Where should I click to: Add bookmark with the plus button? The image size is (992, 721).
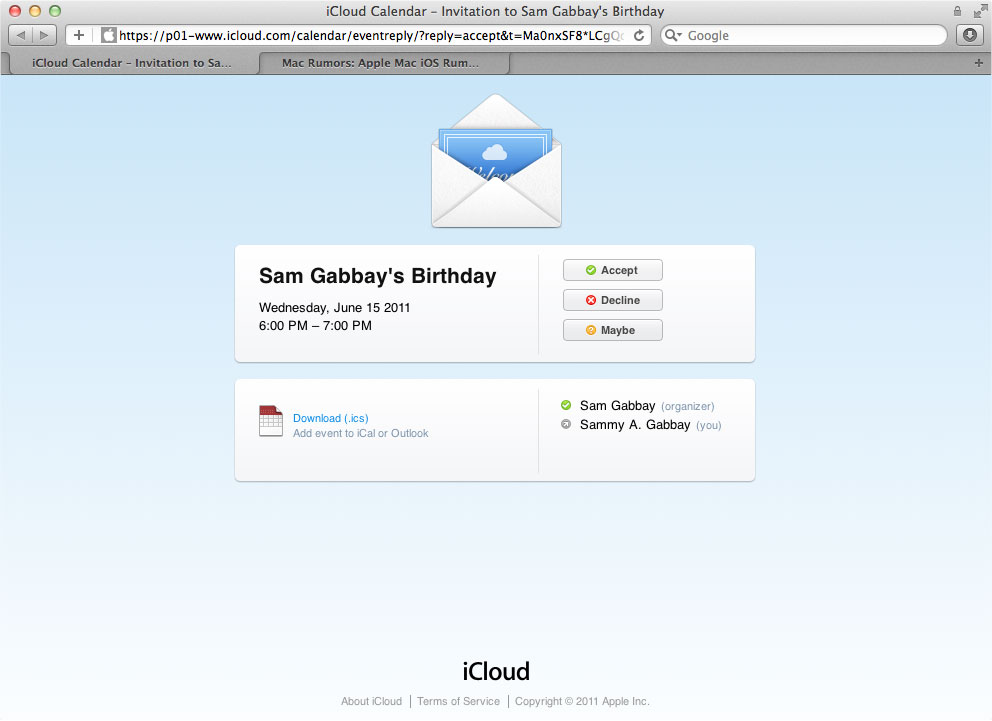click(79, 35)
